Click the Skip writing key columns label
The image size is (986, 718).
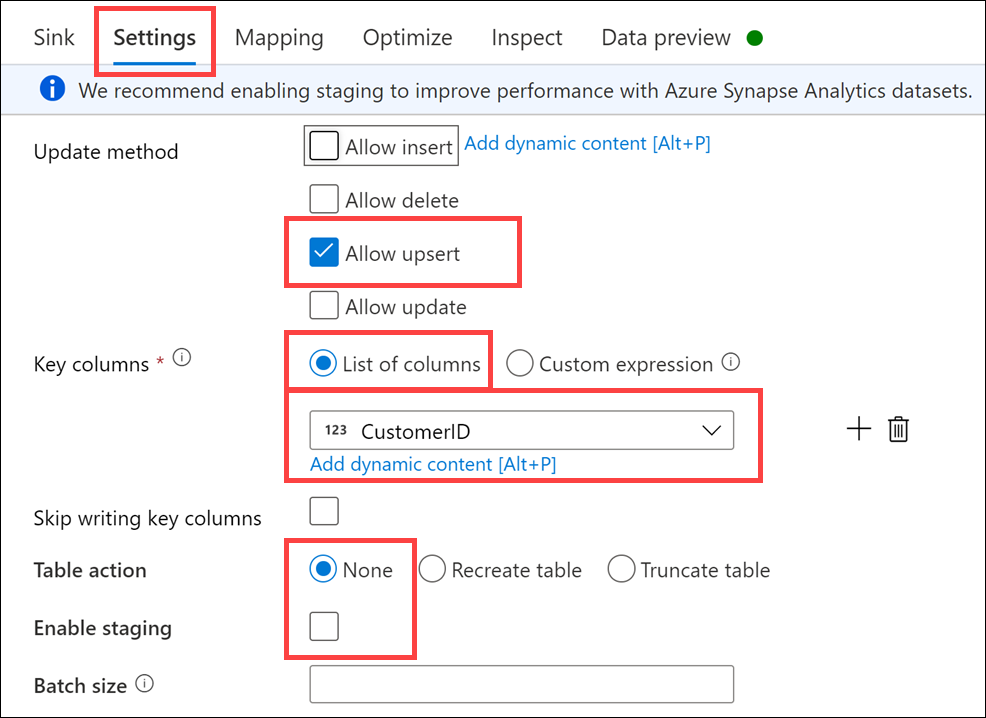coord(147,518)
